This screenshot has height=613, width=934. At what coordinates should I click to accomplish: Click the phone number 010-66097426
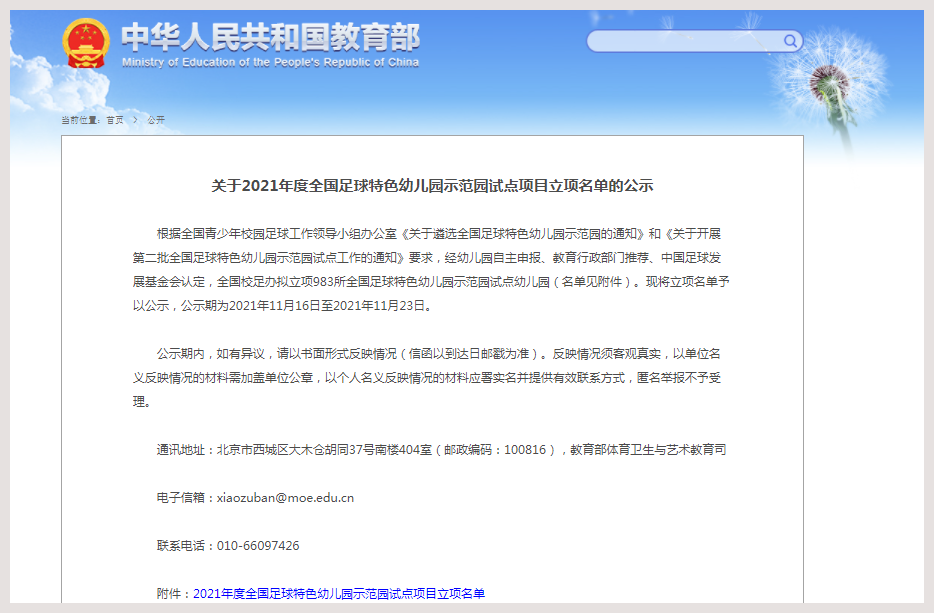point(257,546)
